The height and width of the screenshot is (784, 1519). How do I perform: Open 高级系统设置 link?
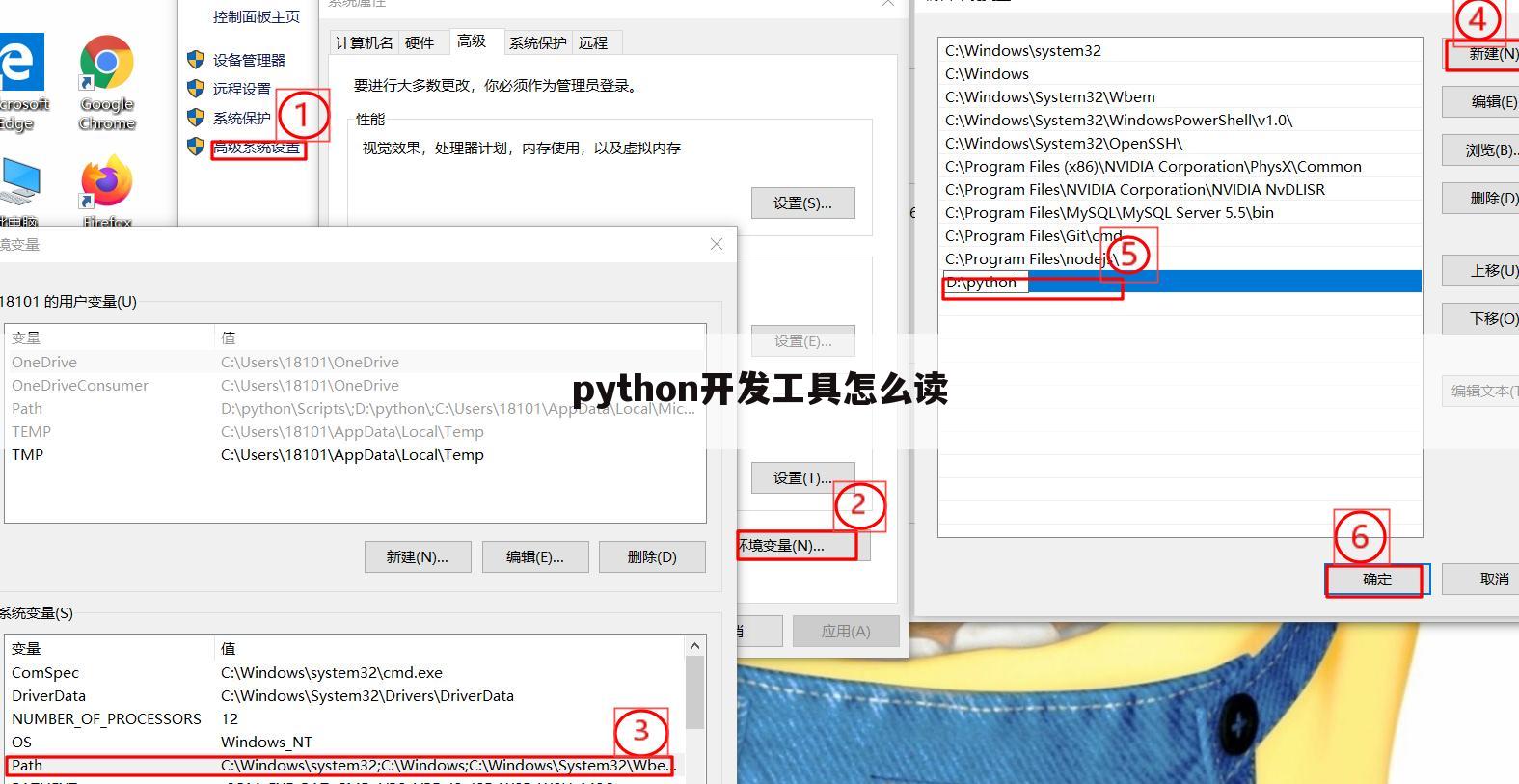257,149
